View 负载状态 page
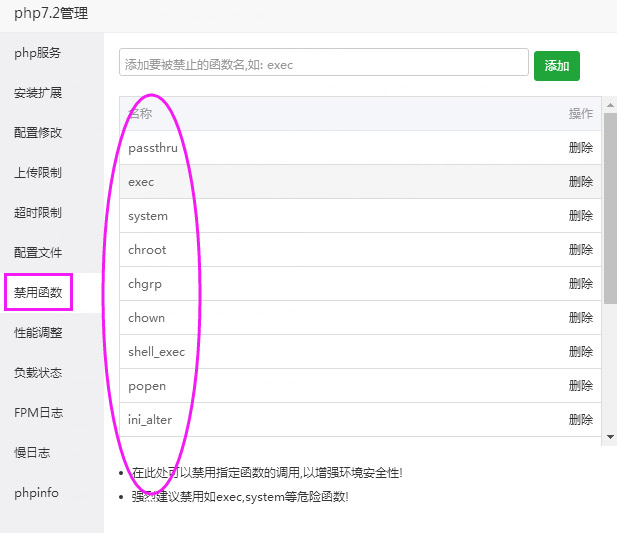The height and width of the screenshot is (533, 617). point(38,373)
